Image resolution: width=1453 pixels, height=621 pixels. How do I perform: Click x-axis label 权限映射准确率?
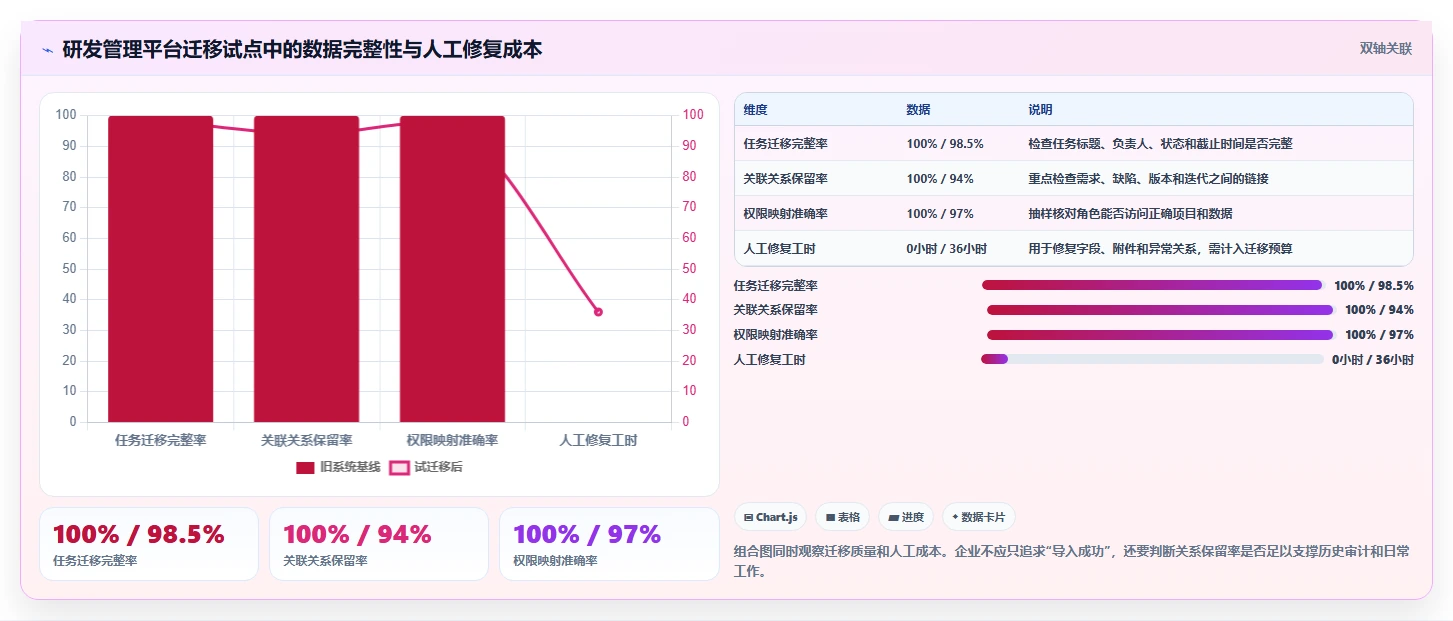pos(452,440)
